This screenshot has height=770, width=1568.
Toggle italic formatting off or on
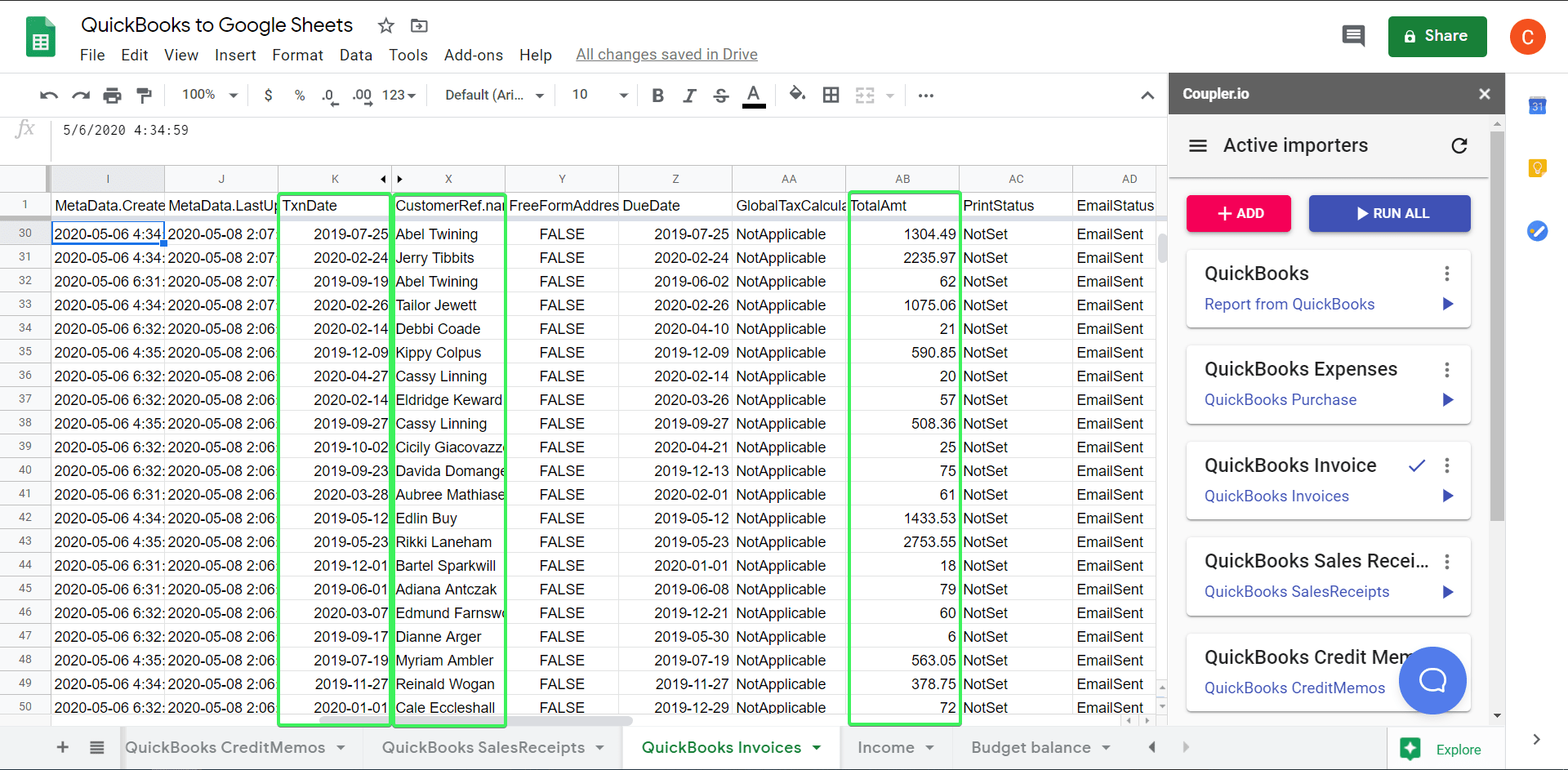click(x=689, y=95)
